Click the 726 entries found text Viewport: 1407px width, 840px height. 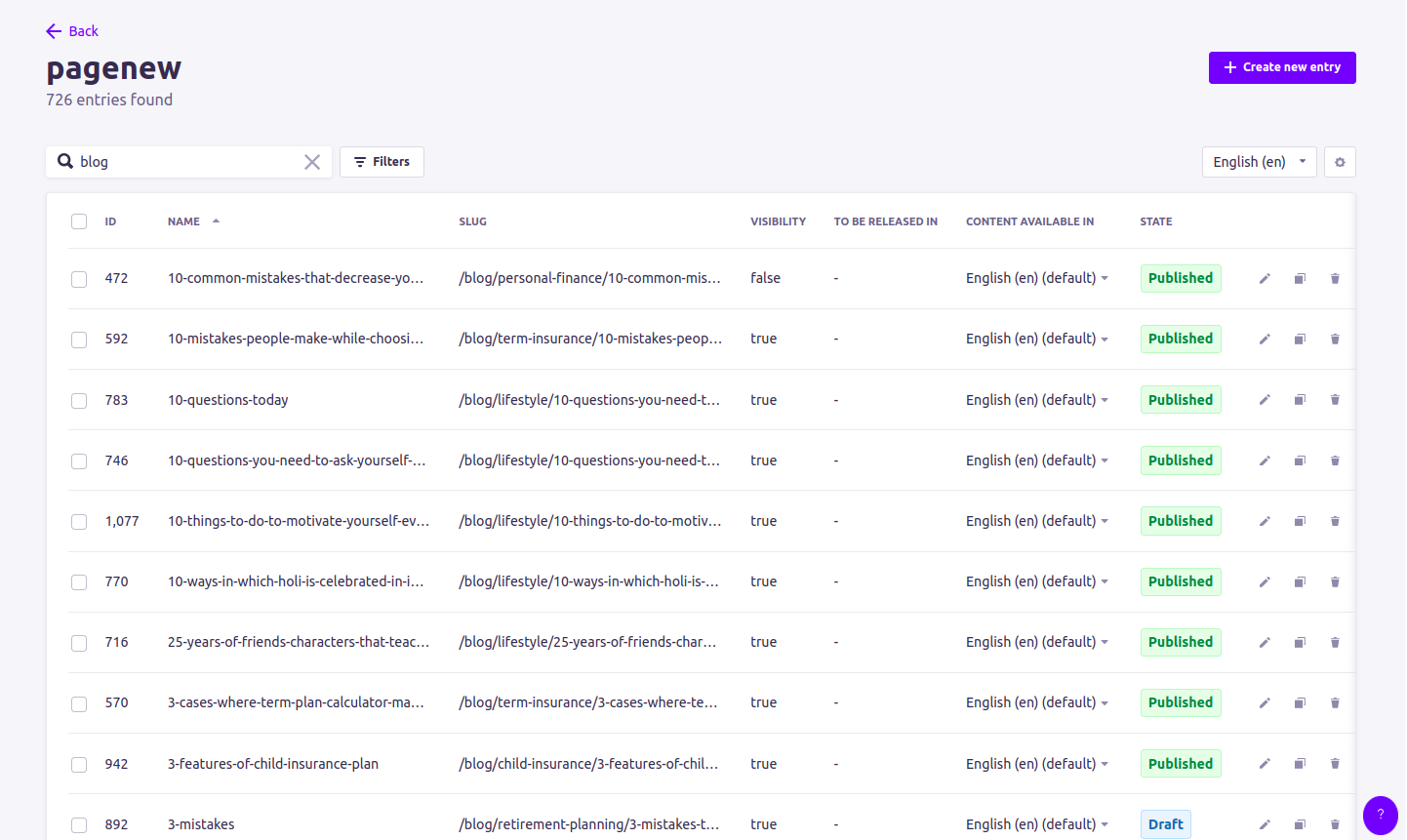[109, 100]
